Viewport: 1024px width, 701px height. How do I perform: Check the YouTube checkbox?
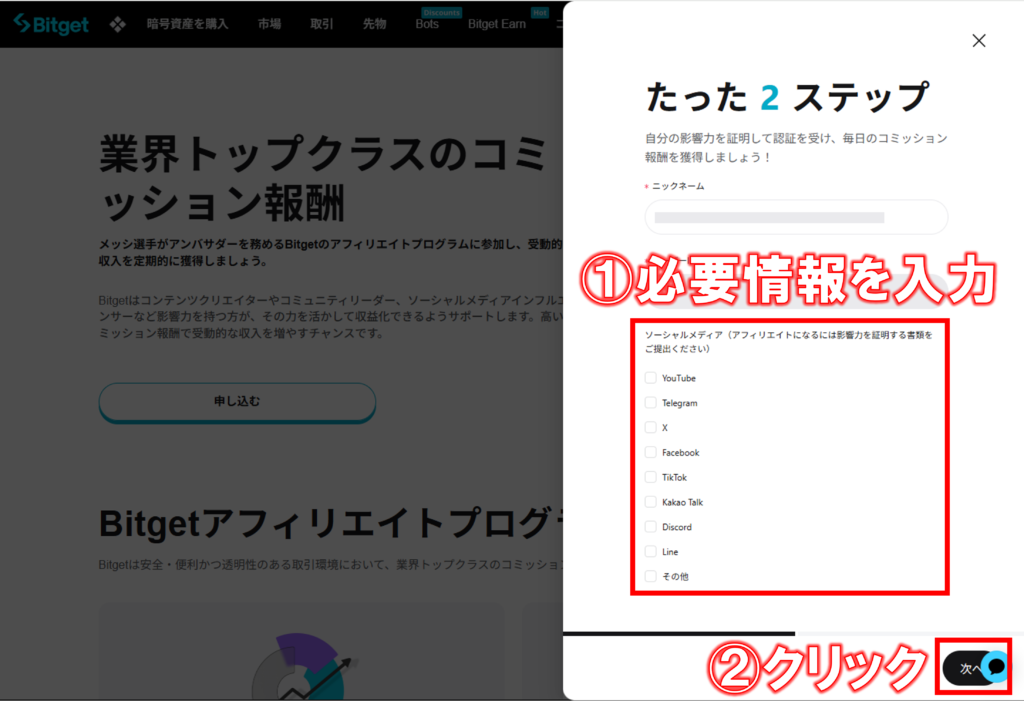coord(650,378)
